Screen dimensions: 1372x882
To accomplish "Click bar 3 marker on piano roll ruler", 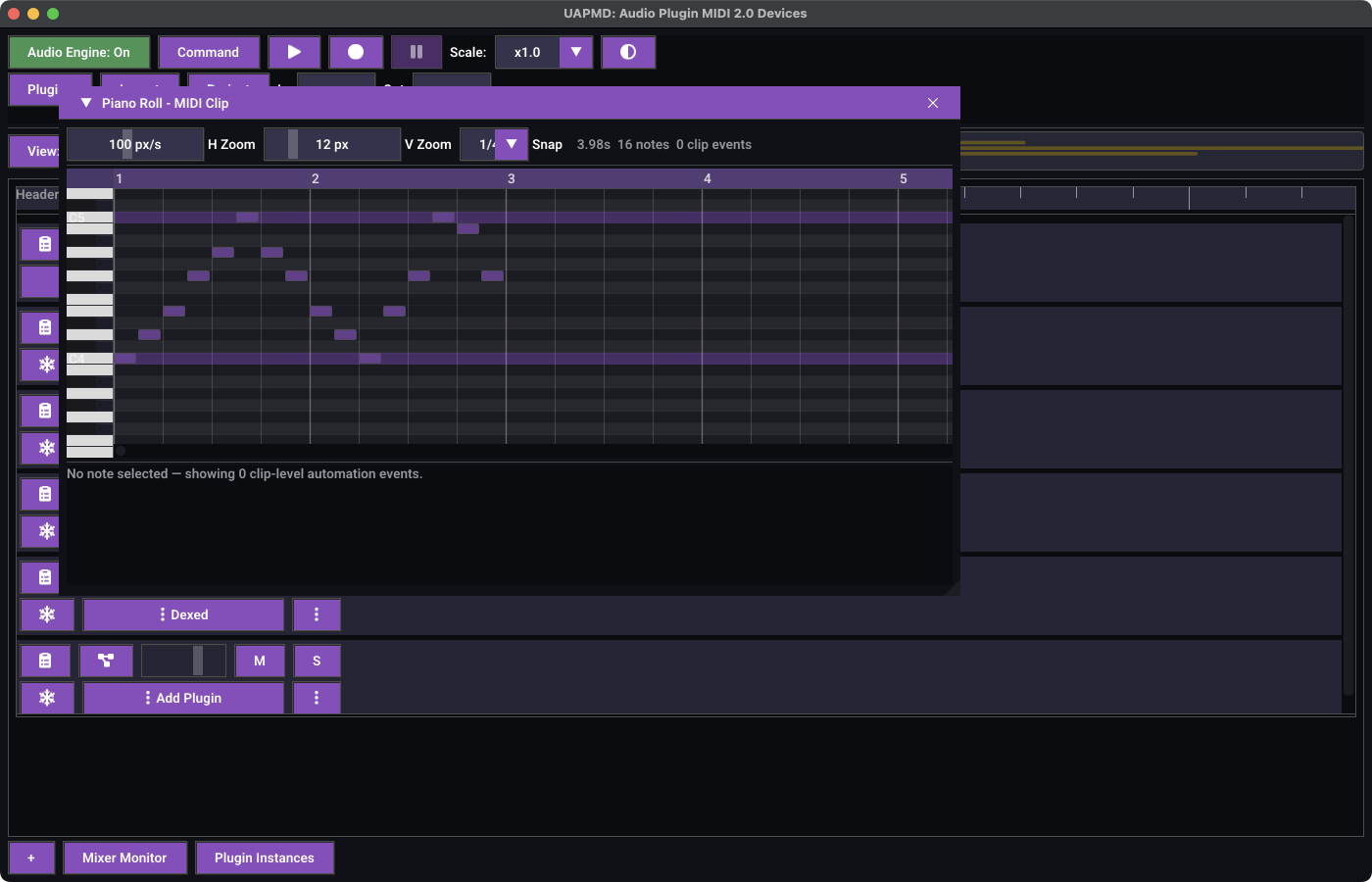I will click(x=511, y=178).
